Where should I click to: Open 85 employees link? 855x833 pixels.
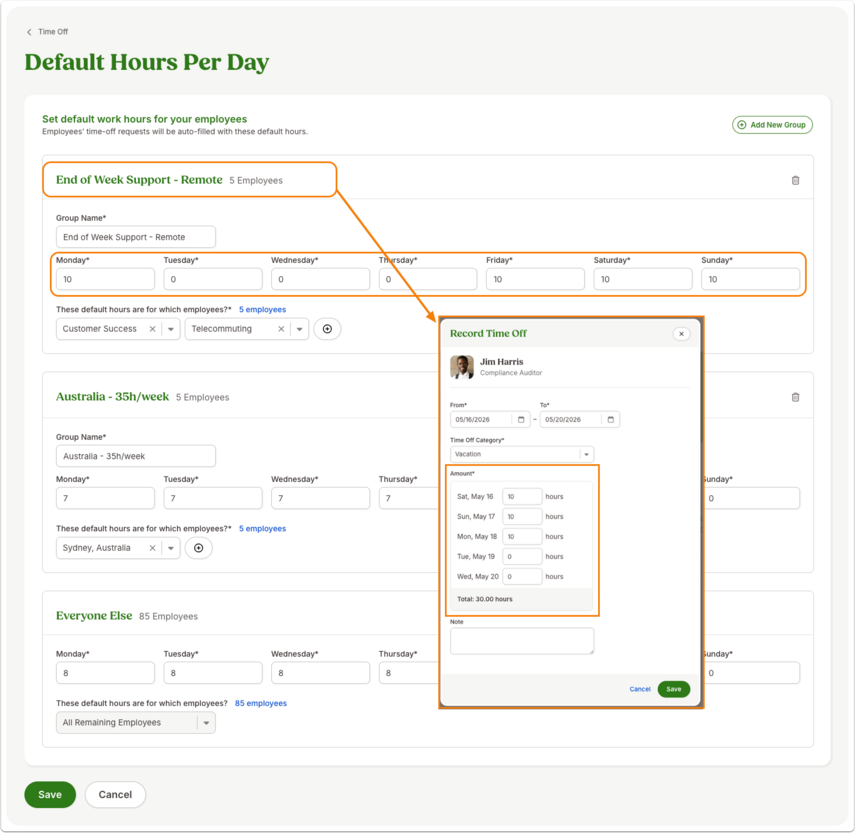[261, 703]
